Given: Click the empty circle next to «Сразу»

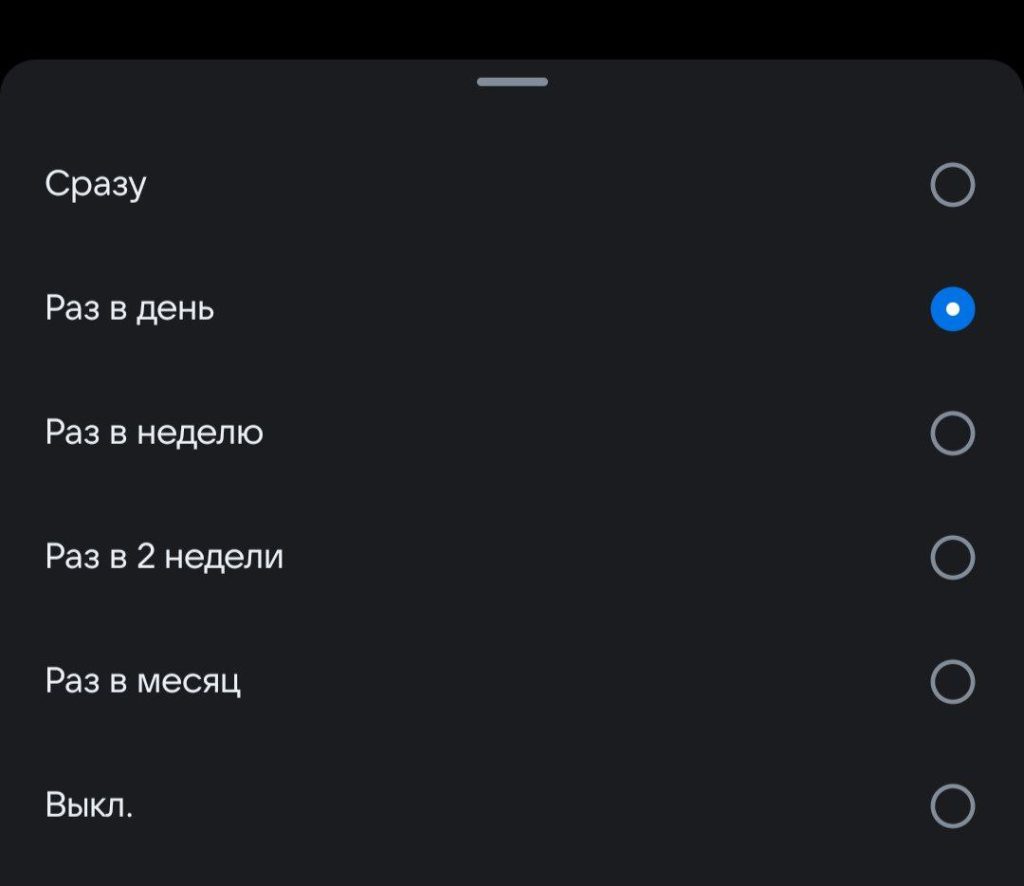Looking at the screenshot, I should coord(951,183).
